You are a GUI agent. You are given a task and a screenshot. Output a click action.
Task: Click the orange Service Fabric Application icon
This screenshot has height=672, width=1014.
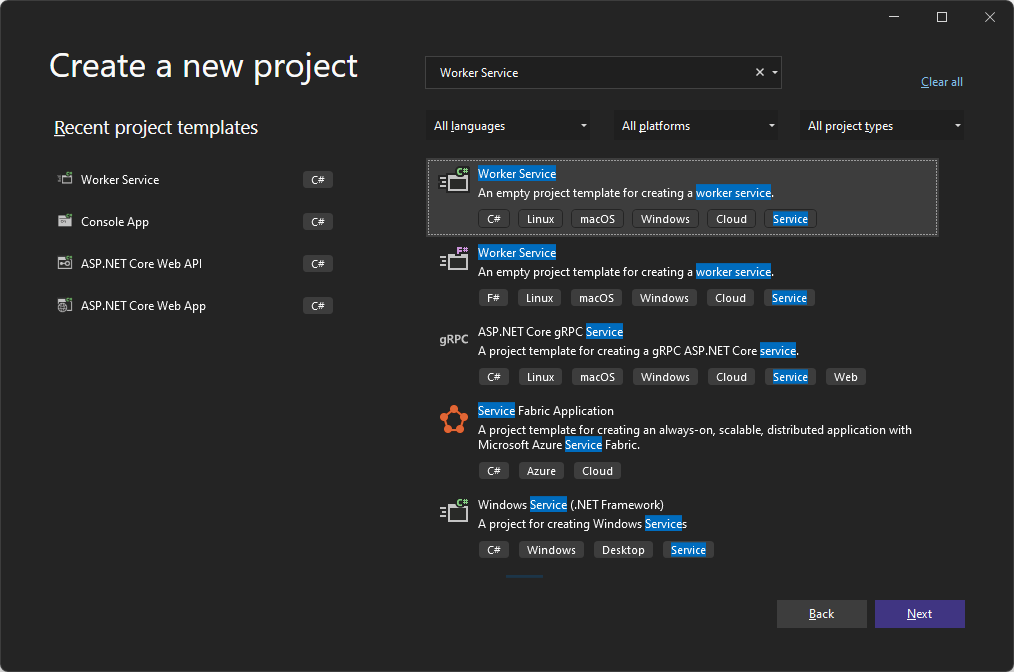[x=454, y=420]
